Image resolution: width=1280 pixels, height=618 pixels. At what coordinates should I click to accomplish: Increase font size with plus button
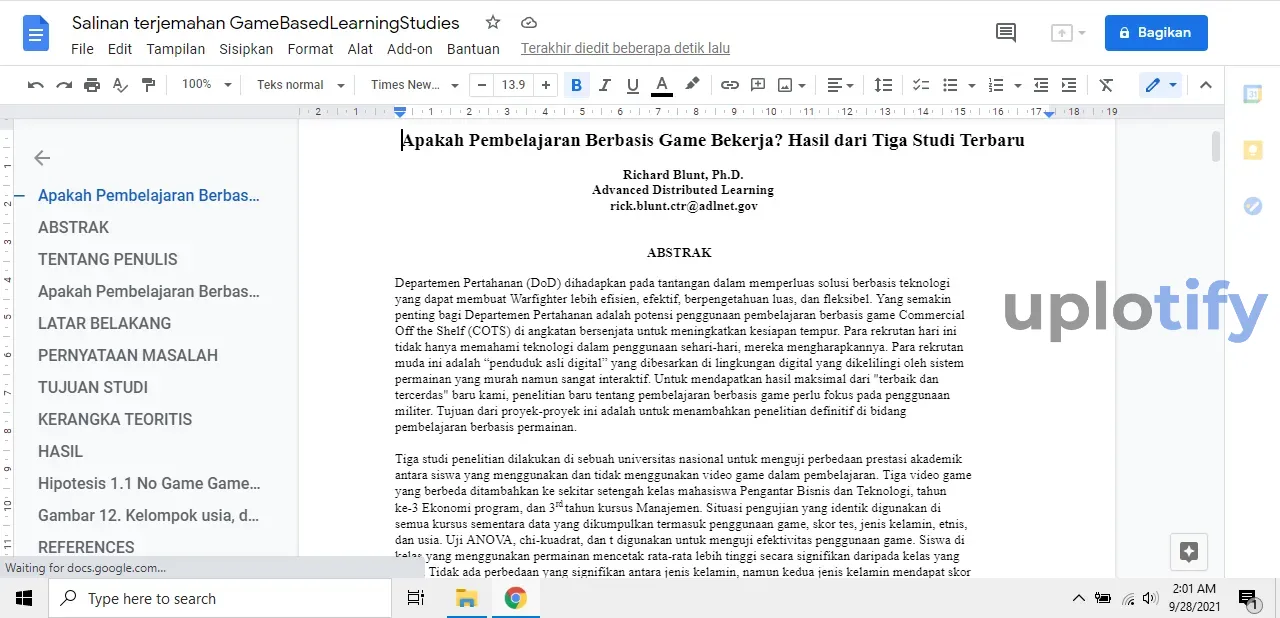545,85
